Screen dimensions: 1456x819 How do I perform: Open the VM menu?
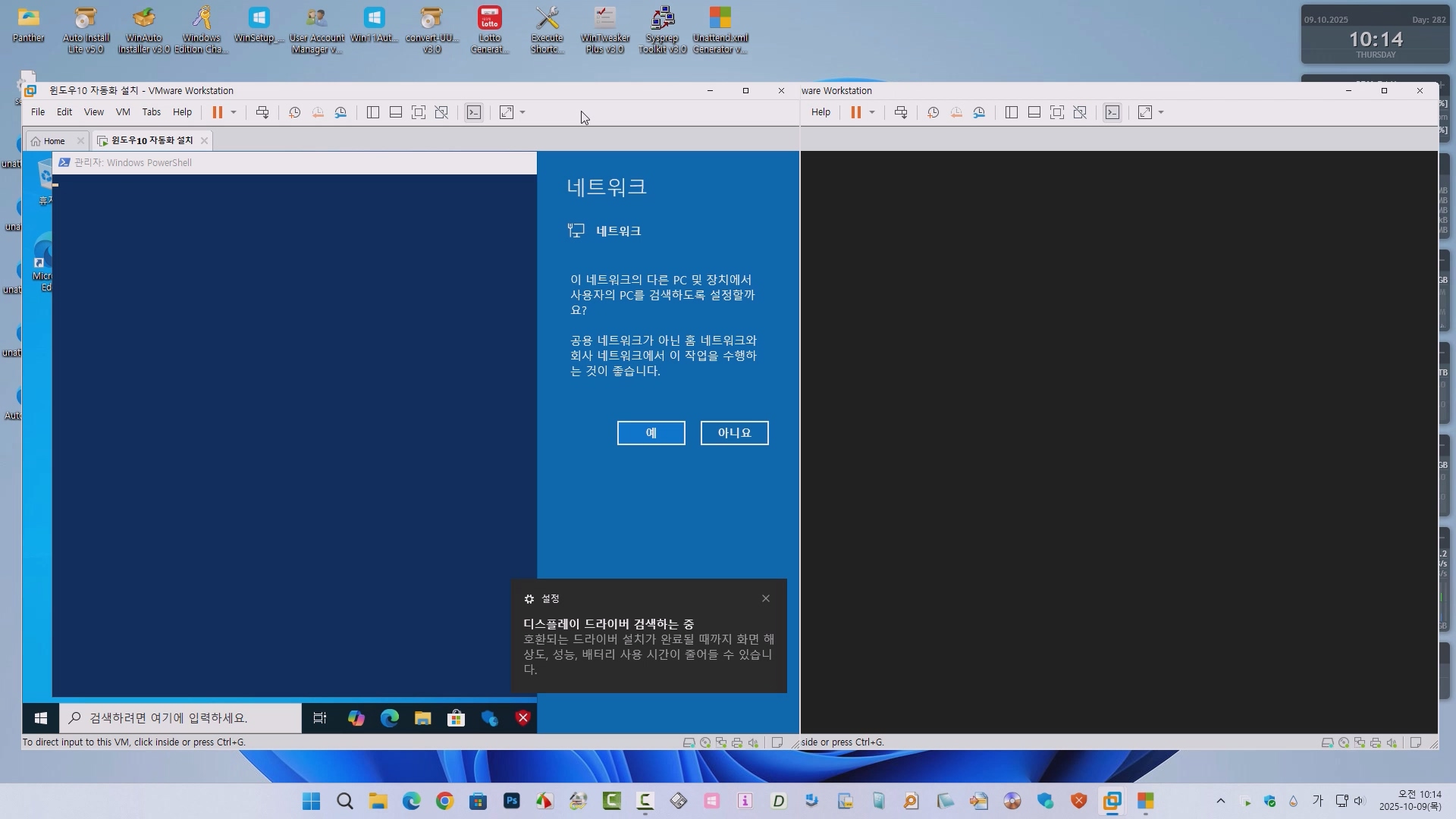123,112
